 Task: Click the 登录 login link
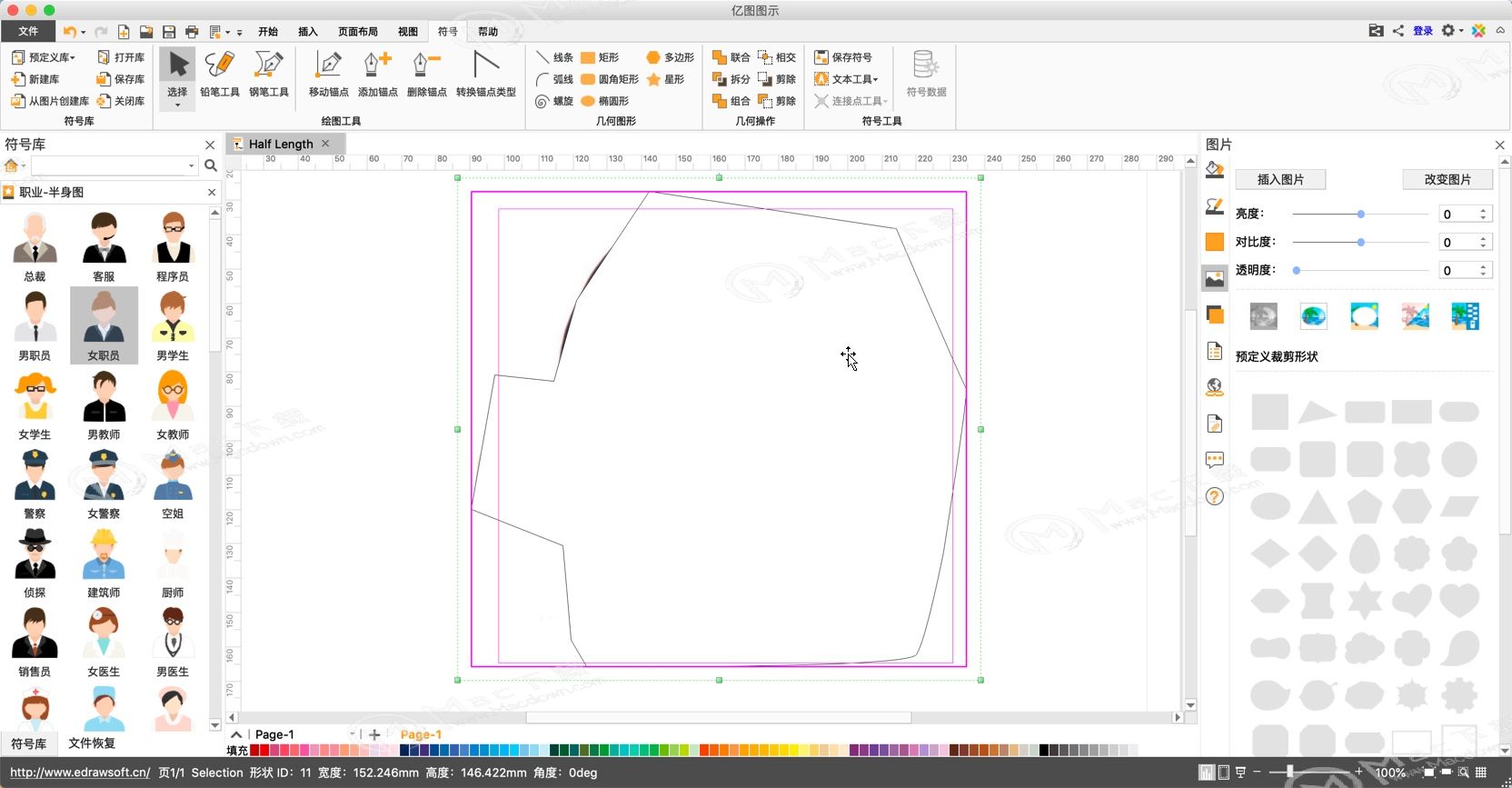(1423, 31)
